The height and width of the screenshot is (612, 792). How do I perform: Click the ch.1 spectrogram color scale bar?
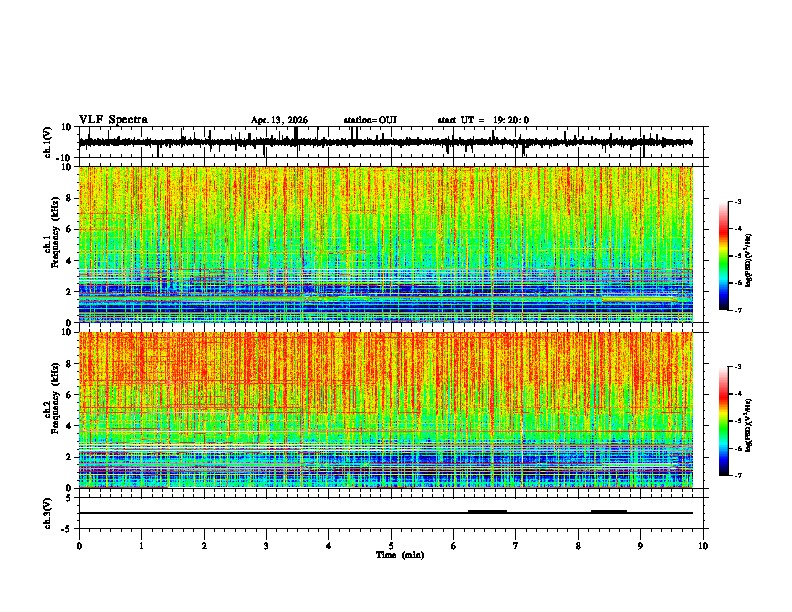coord(724,256)
